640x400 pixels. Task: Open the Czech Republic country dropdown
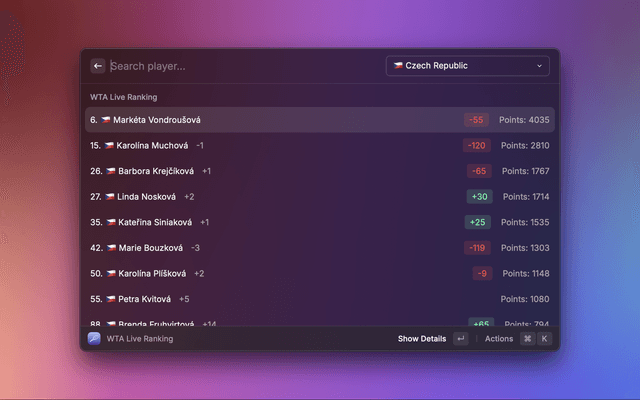[x=468, y=66]
